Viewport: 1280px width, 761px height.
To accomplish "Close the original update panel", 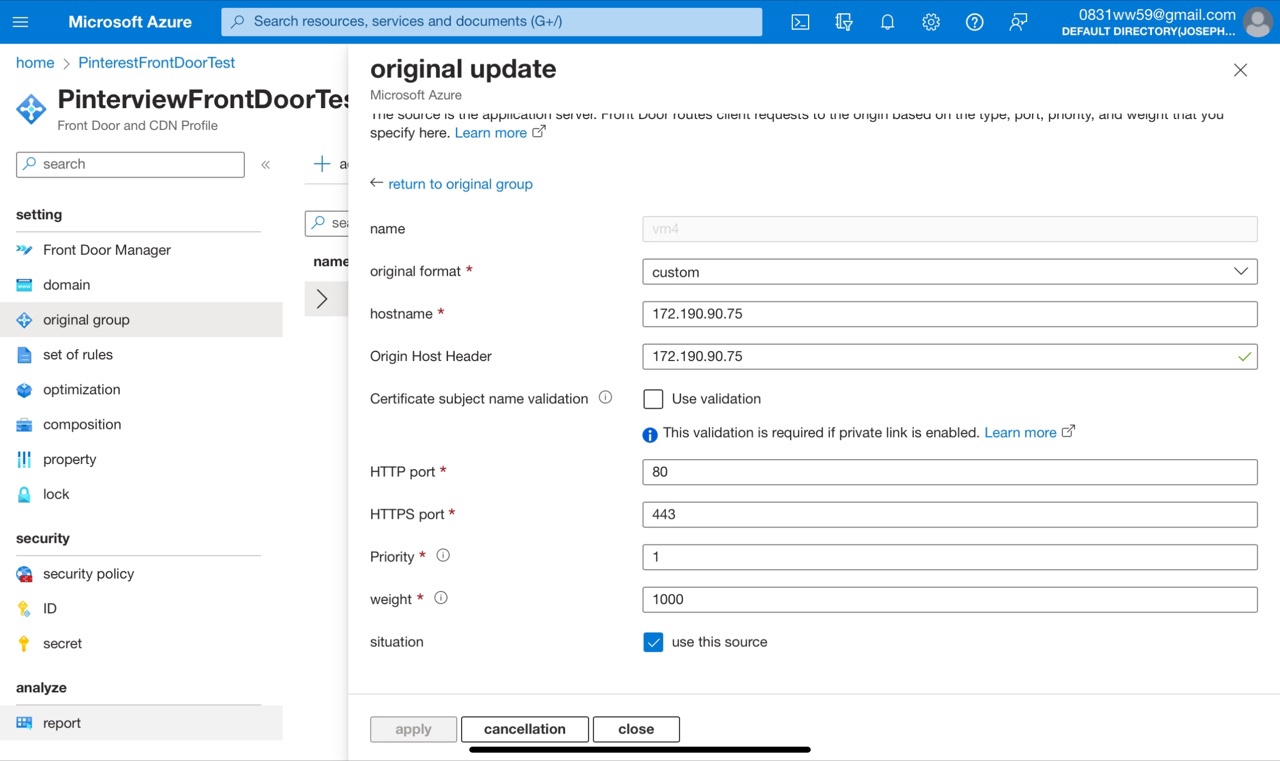I will (1240, 70).
